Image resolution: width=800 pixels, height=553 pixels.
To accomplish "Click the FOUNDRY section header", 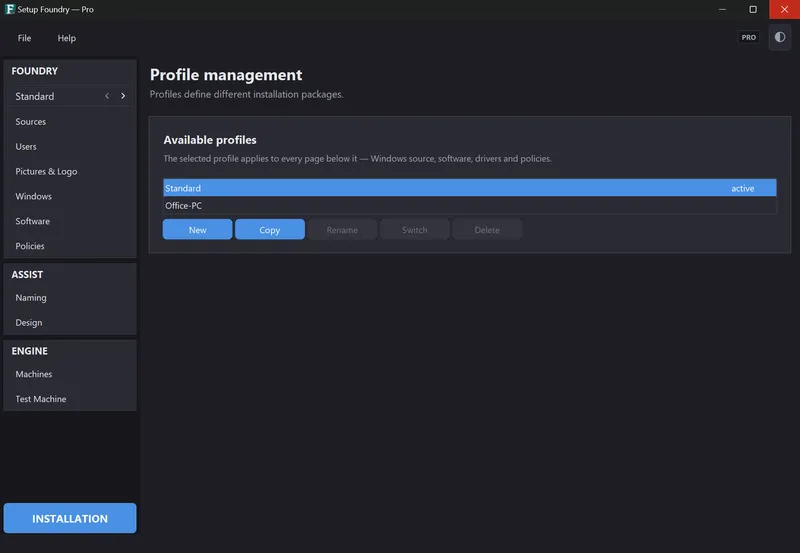I will pyautogui.click(x=35, y=71).
